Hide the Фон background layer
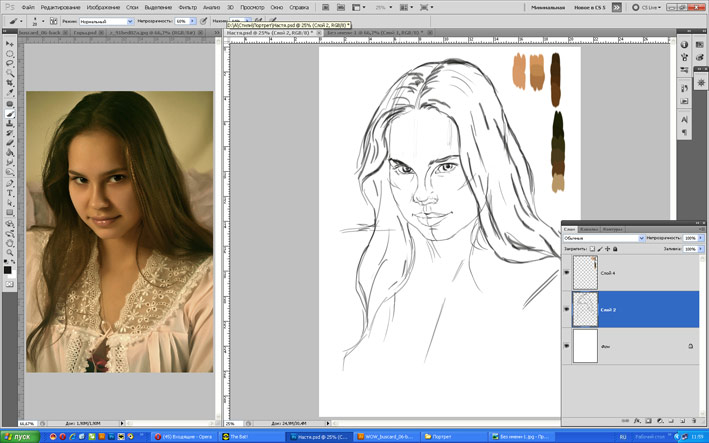 click(567, 346)
